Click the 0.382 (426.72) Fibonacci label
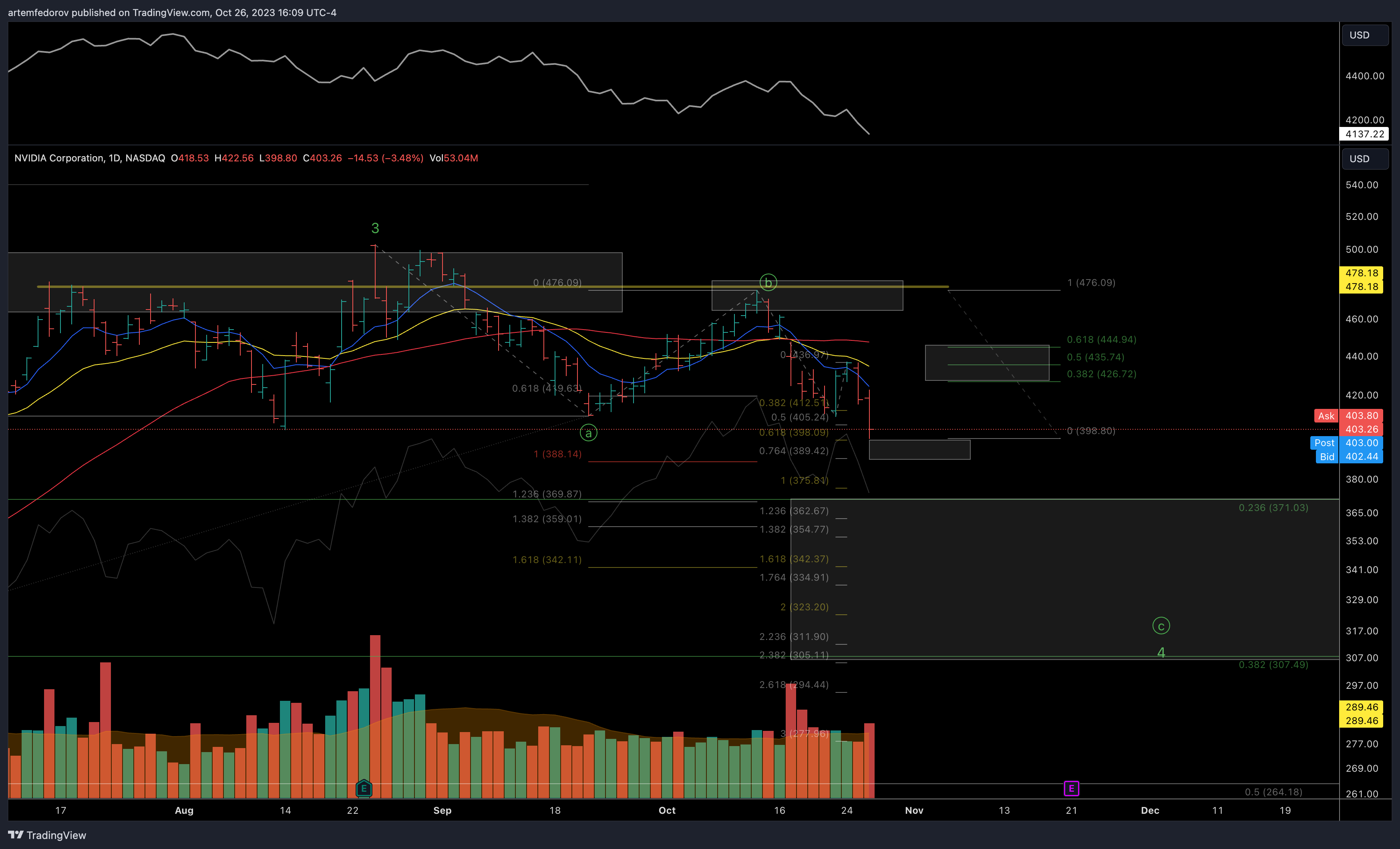Screen dimensions: 1400x849 1101,374
